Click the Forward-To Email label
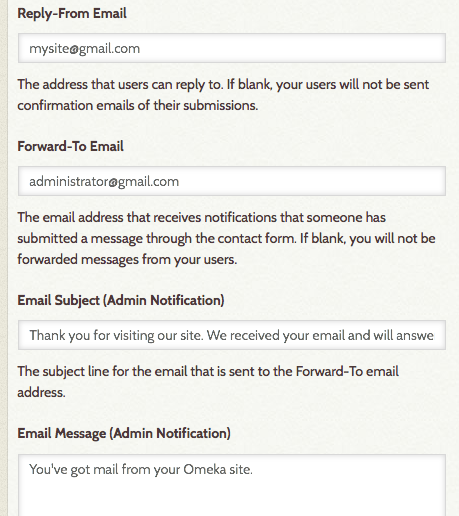This screenshot has width=459, height=516. (70, 146)
